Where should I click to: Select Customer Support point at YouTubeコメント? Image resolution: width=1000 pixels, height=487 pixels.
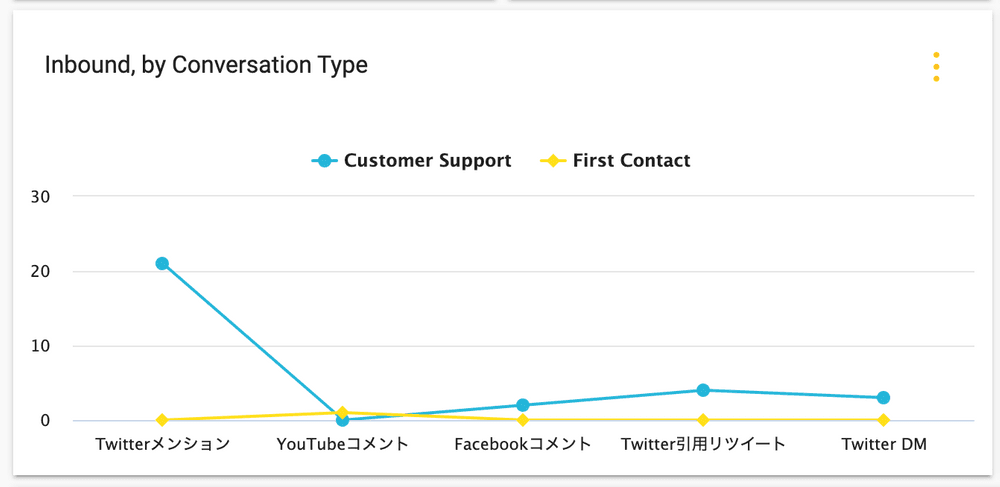click(x=342, y=421)
